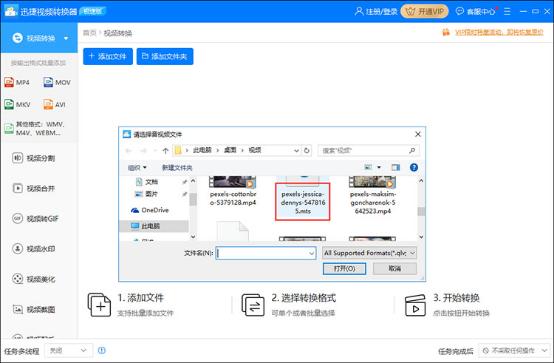Open the 组织 organize dropdown
This screenshot has width=554, height=363.
pos(137,168)
